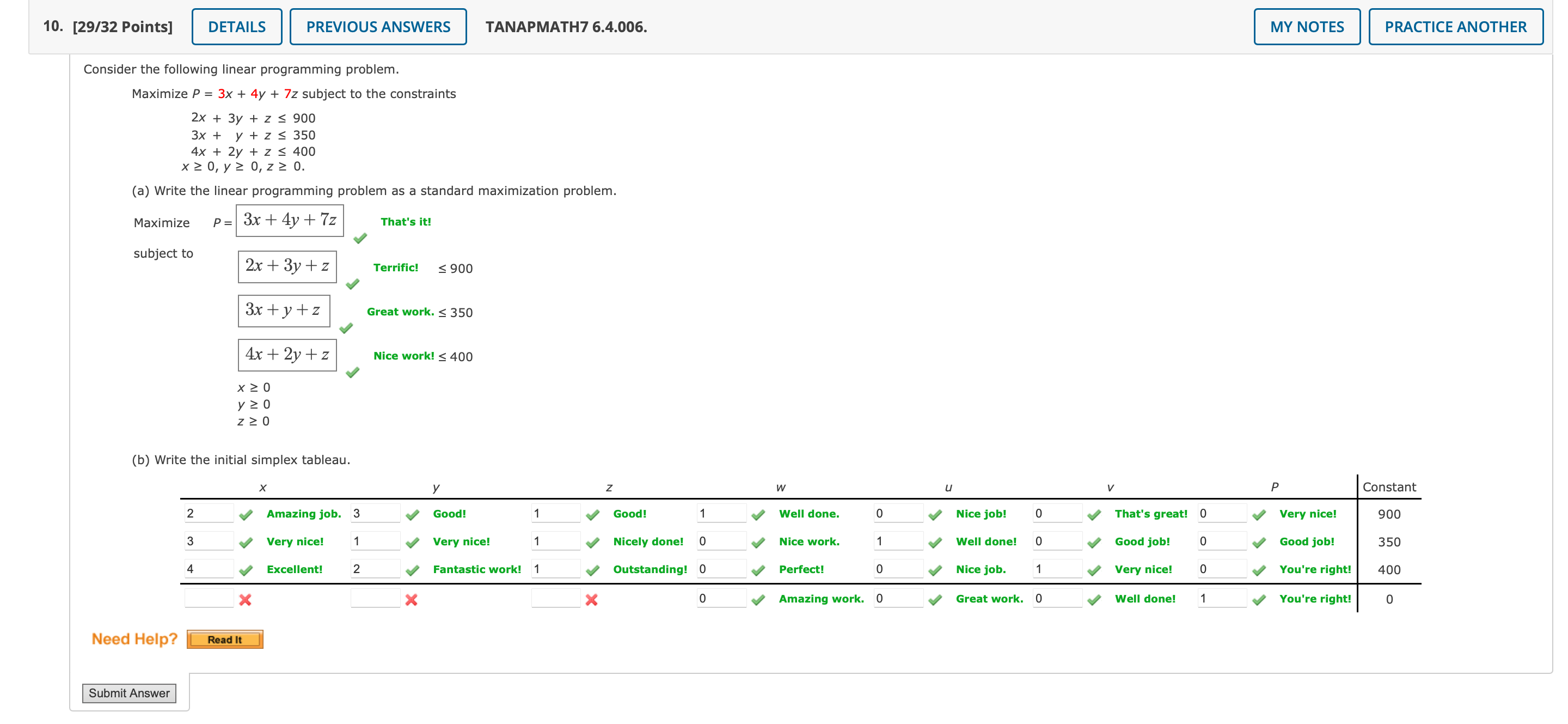Open MY NOTES
The height and width of the screenshot is (724, 1568).
[1306, 27]
